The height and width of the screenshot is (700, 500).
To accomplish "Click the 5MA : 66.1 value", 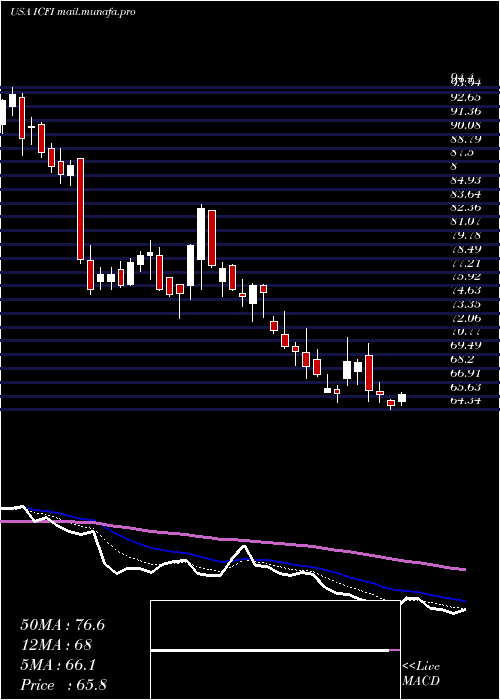I will click(x=58, y=665).
